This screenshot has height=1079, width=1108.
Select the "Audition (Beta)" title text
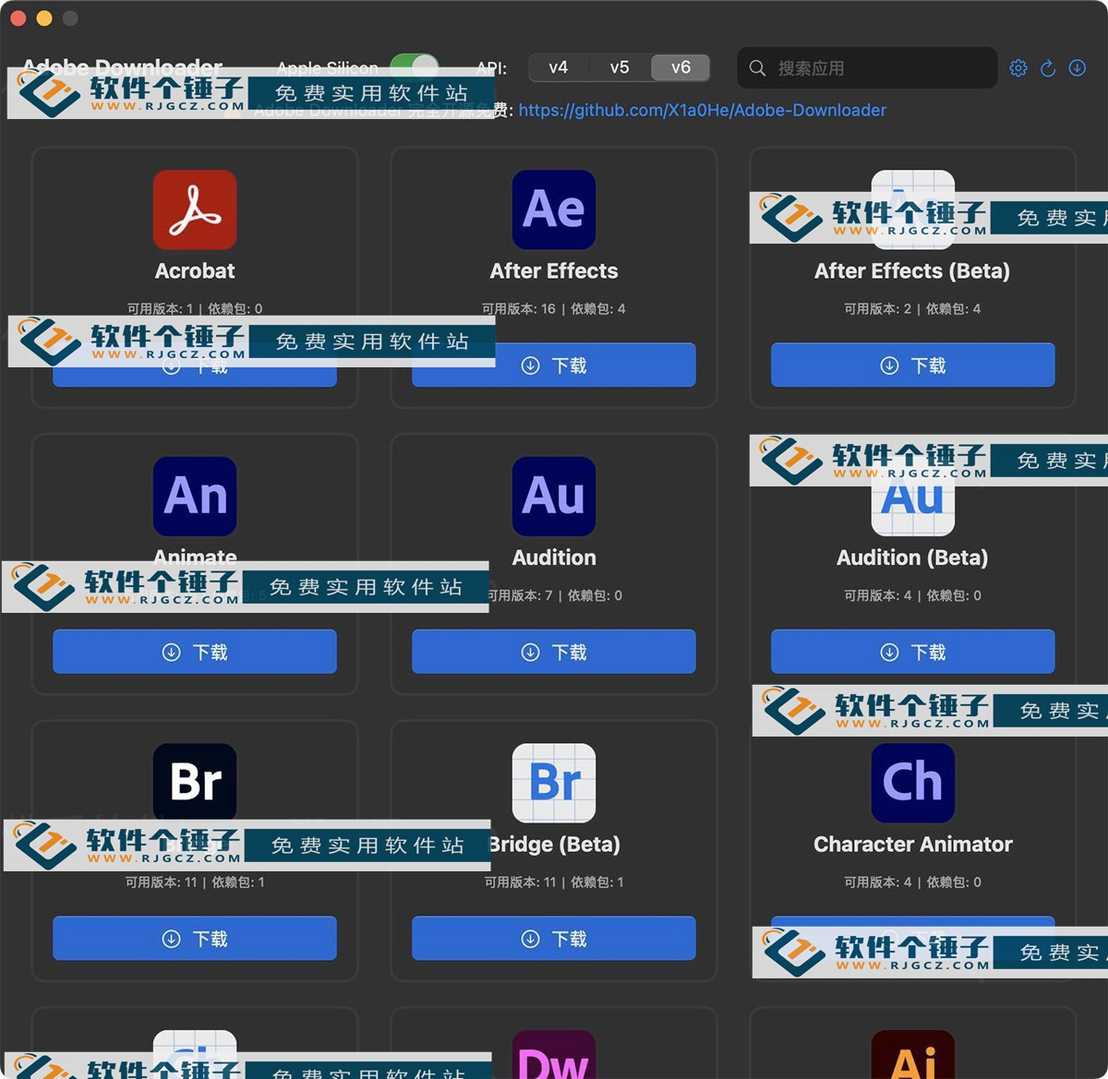click(x=912, y=558)
